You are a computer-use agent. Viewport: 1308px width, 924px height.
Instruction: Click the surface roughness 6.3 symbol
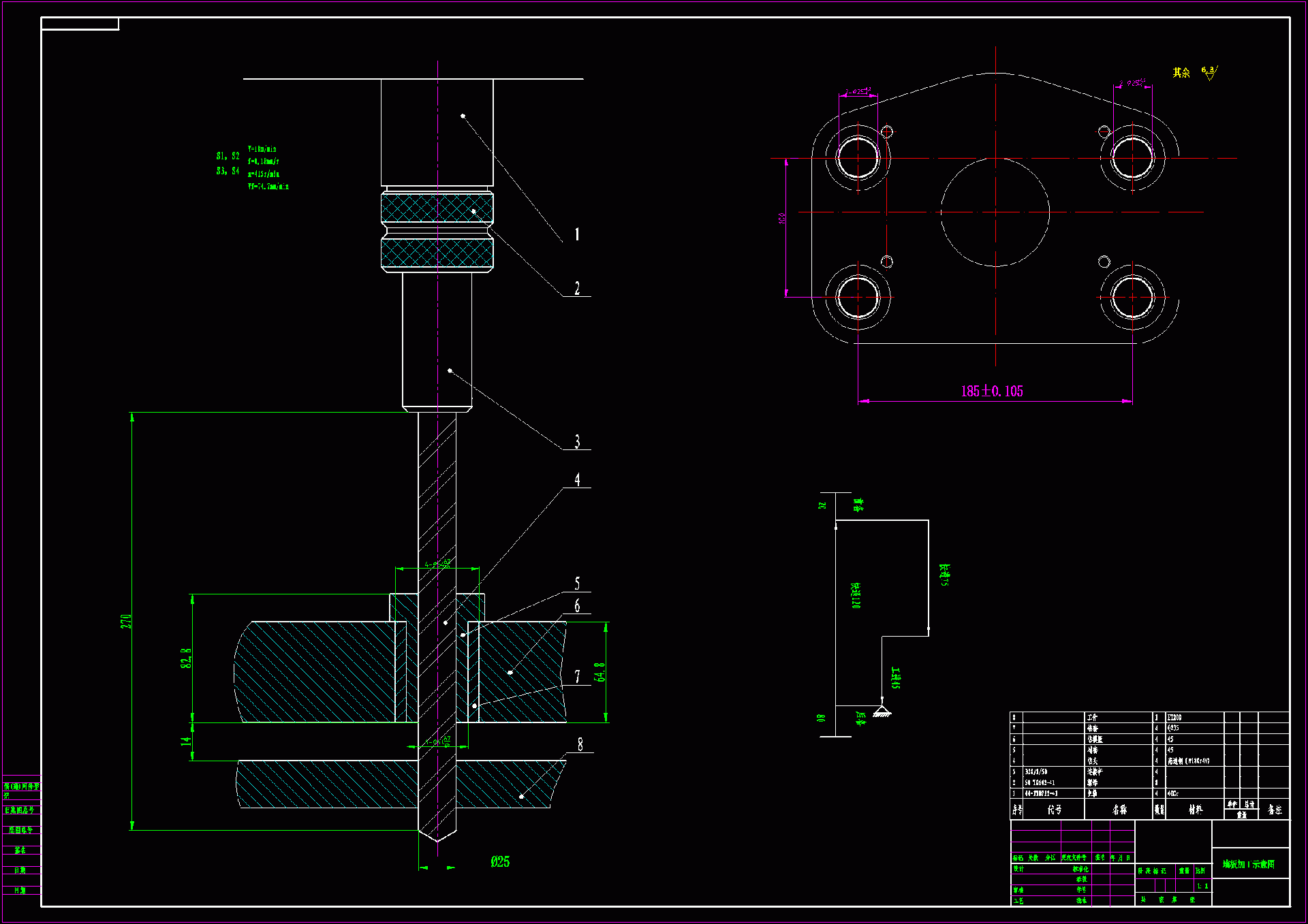[x=1209, y=72]
